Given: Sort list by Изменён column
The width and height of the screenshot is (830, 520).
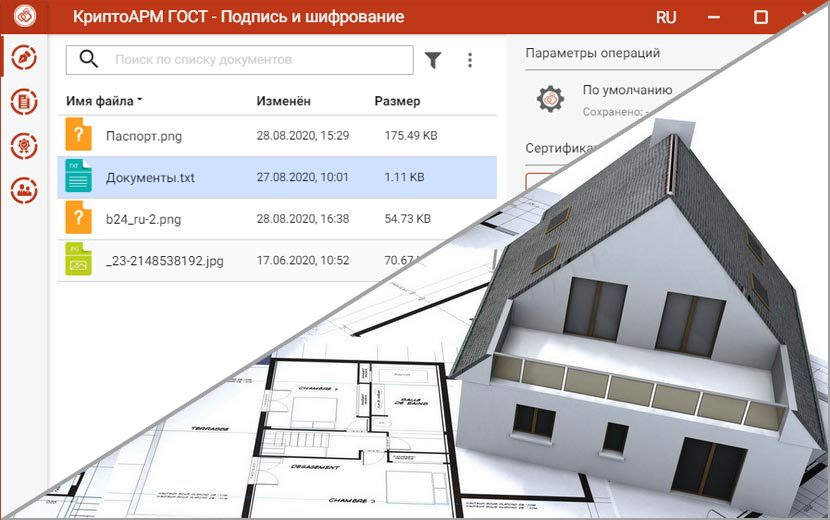Looking at the screenshot, I should (x=284, y=101).
